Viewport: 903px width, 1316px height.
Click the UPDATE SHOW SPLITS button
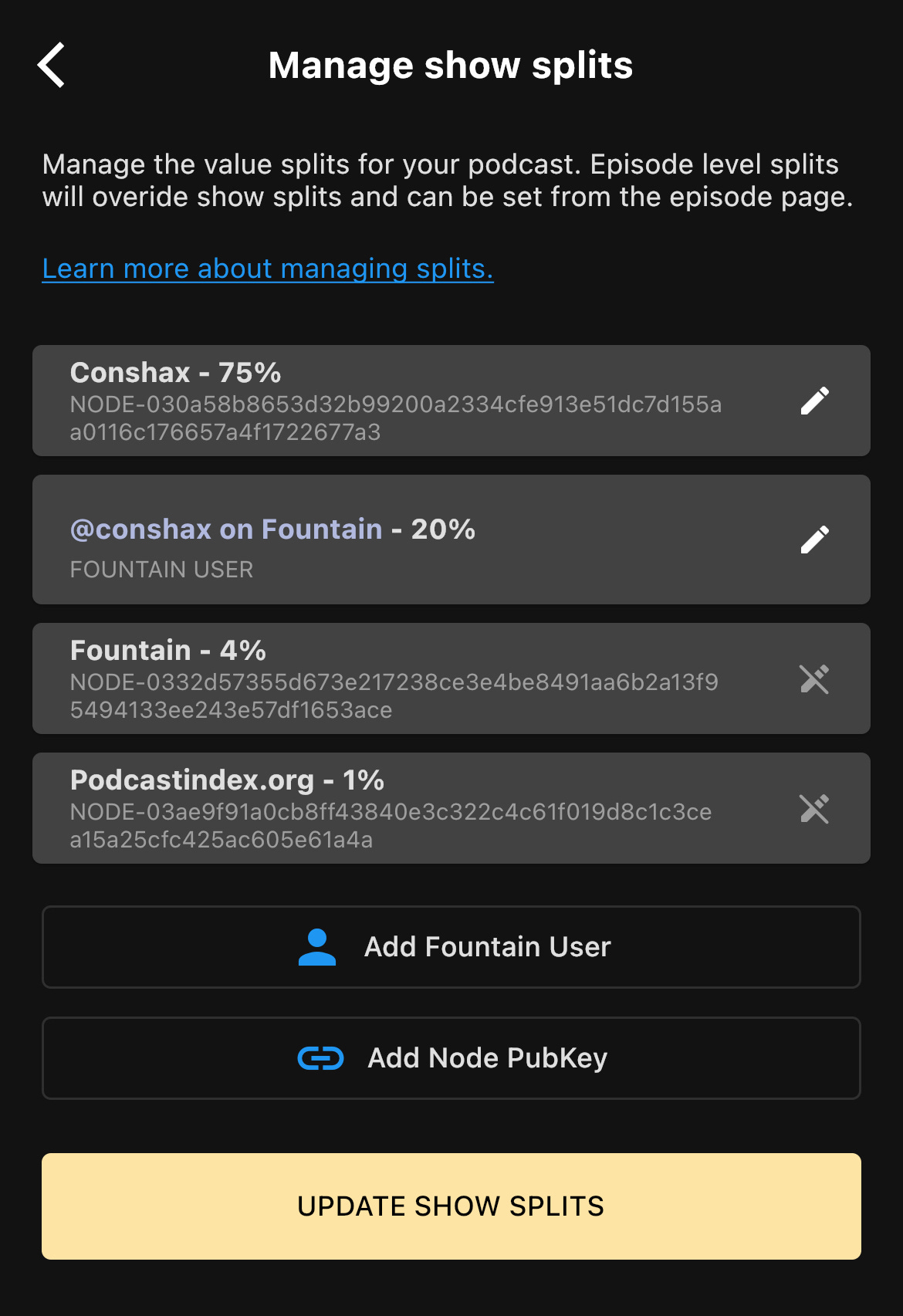451,1206
